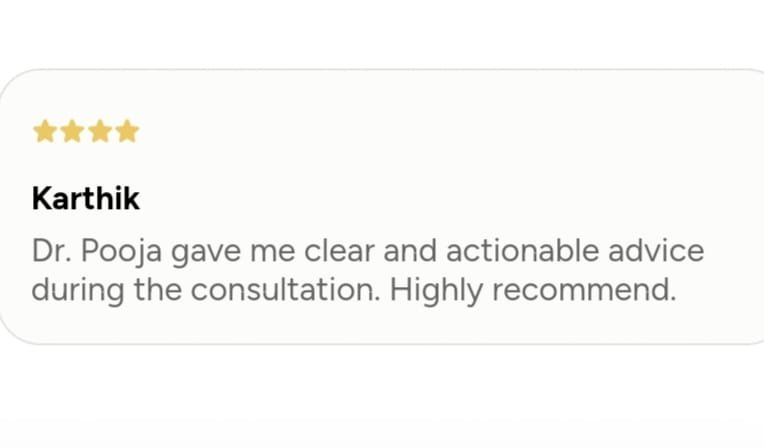Click the fourth gold rating star
The height and width of the screenshot is (448, 764).
point(127,132)
